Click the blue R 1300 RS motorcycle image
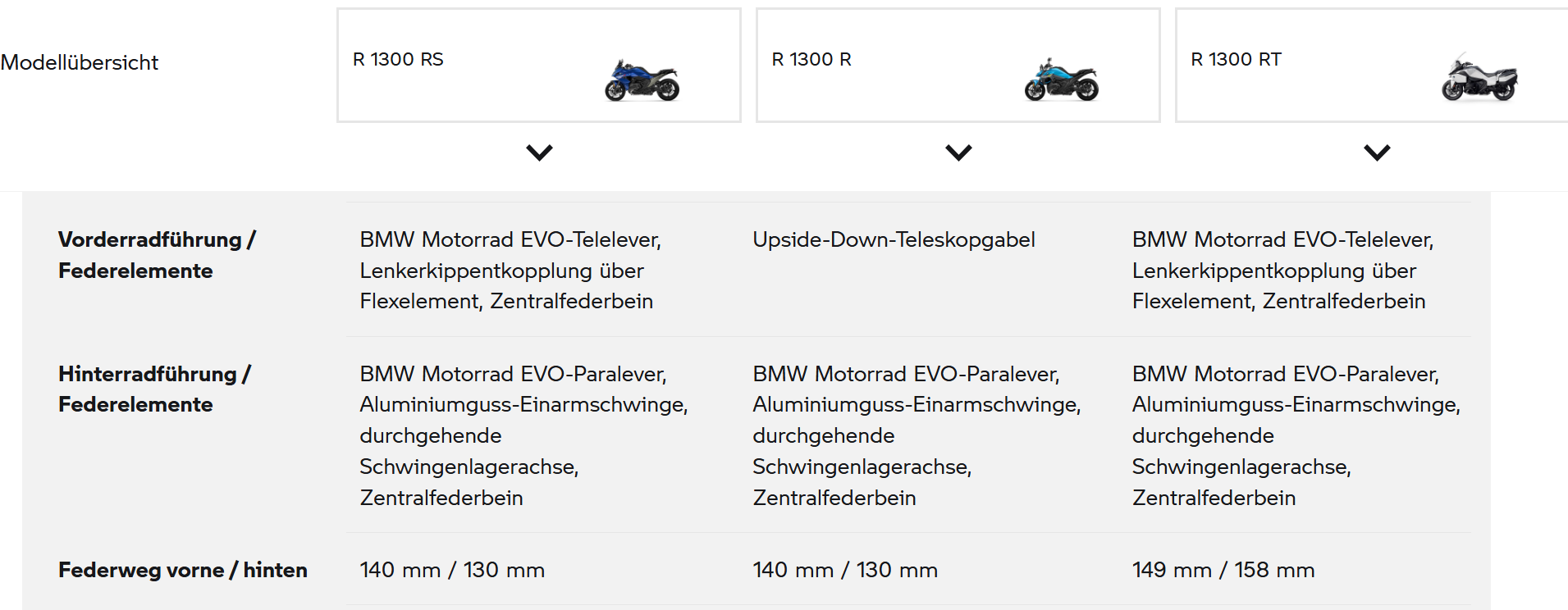1568x610 pixels. 642,80
